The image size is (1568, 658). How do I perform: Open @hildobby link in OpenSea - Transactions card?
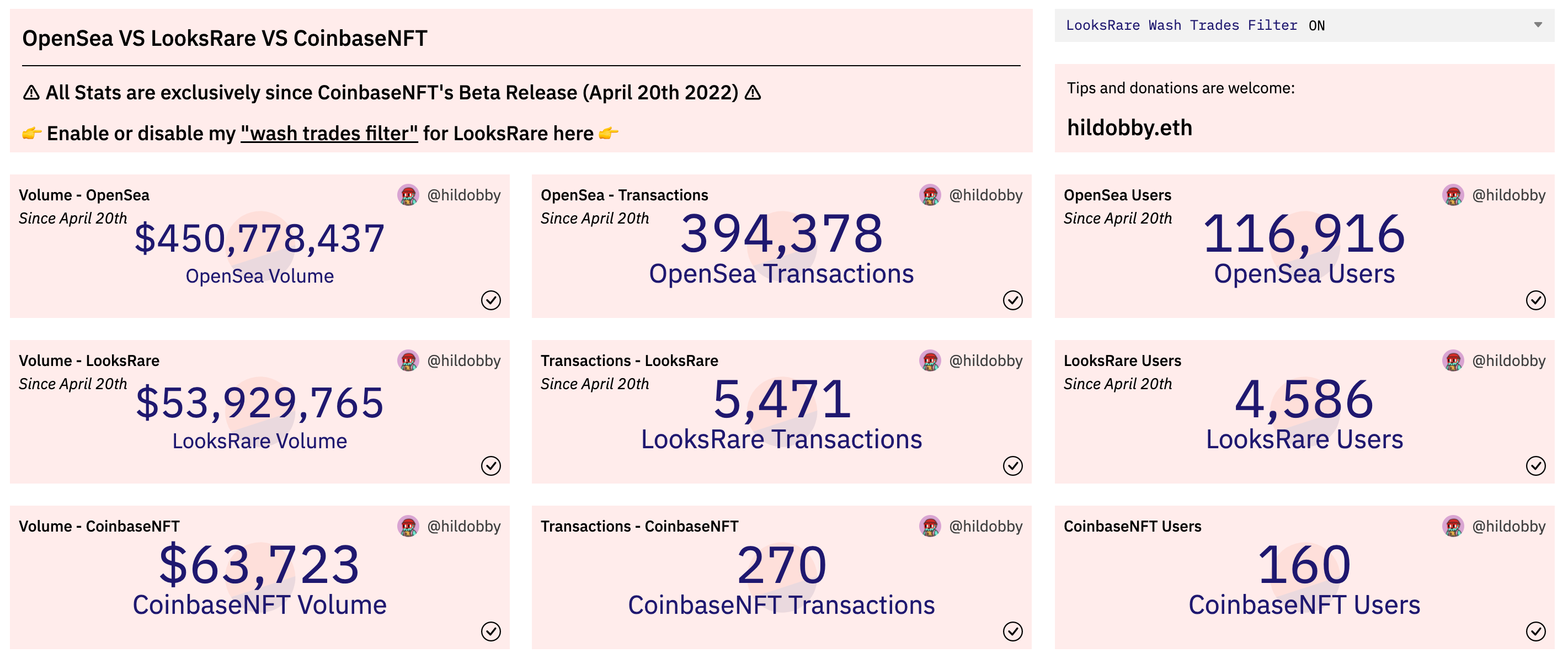click(985, 195)
